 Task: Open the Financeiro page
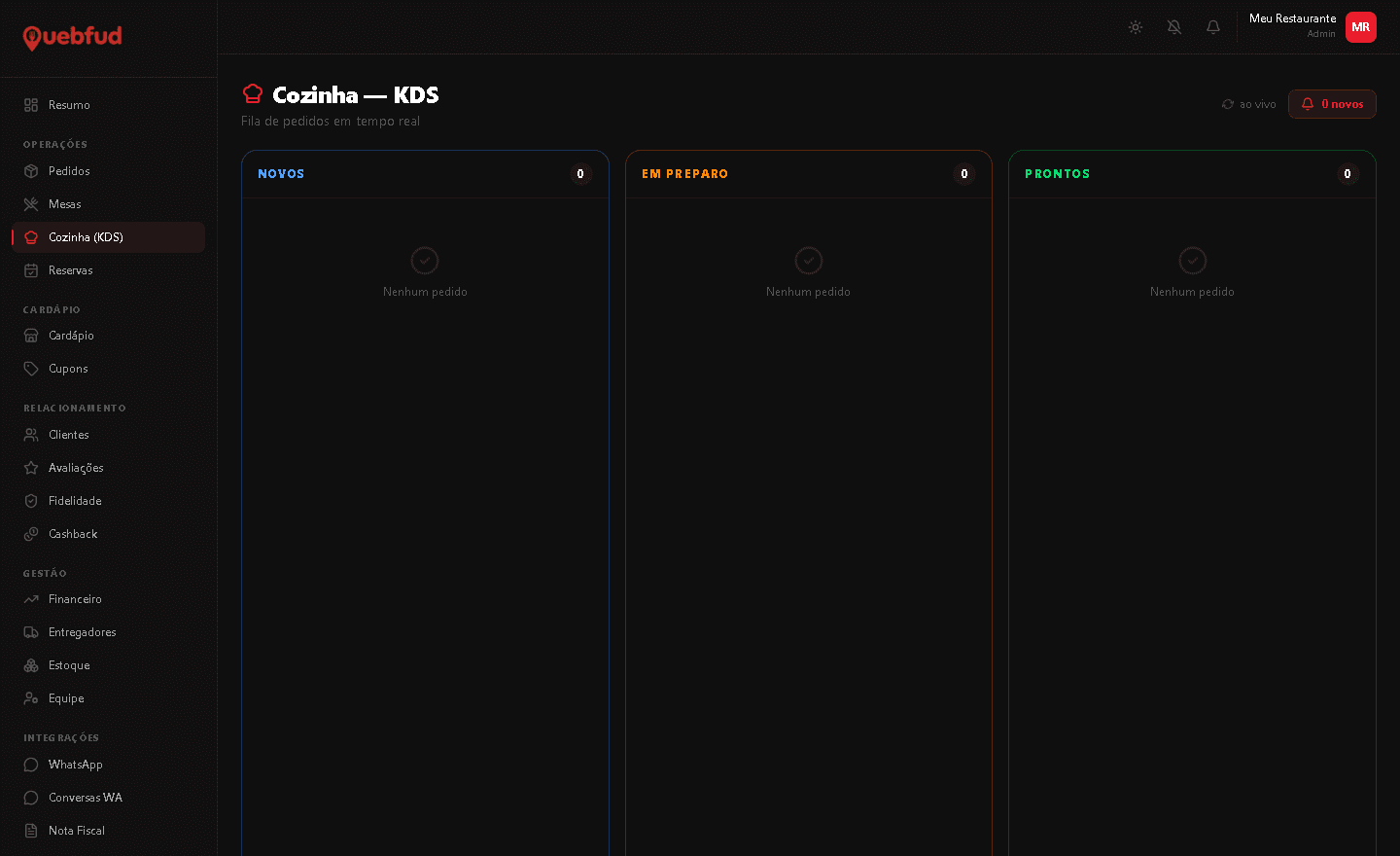pos(108,599)
